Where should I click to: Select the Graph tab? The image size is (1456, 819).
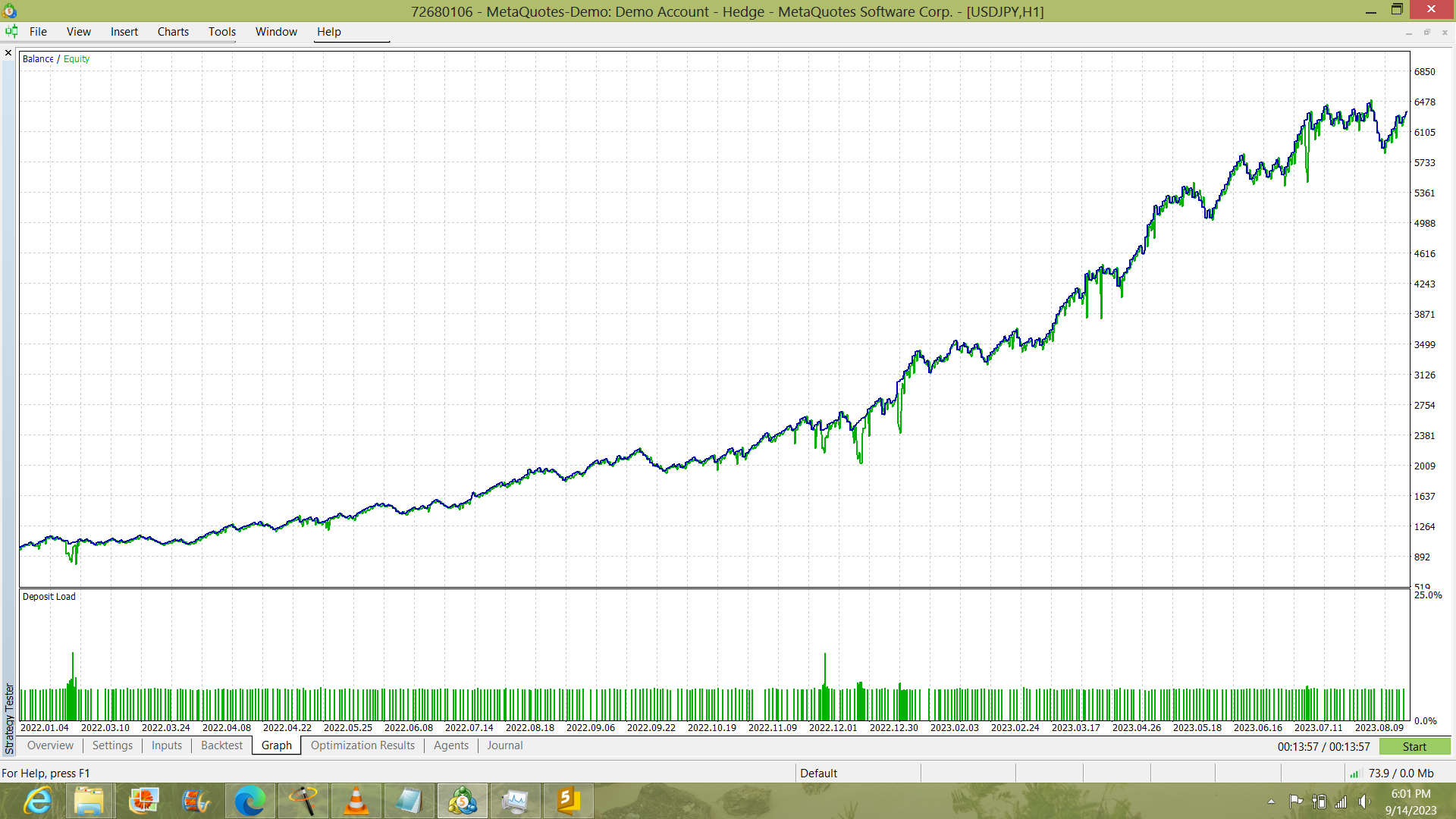coord(277,745)
